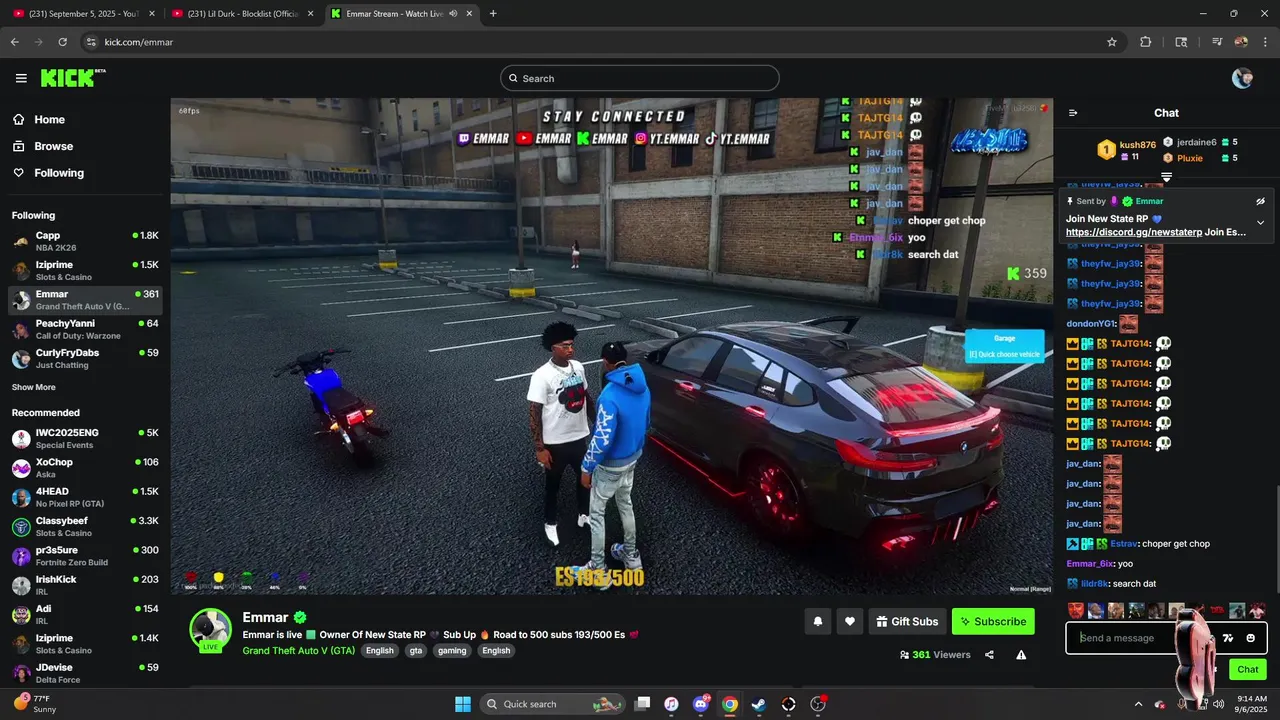The height and width of the screenshot is (720, 1280).
Task: Click the green Subscribe button
Action: pos(993,621)
